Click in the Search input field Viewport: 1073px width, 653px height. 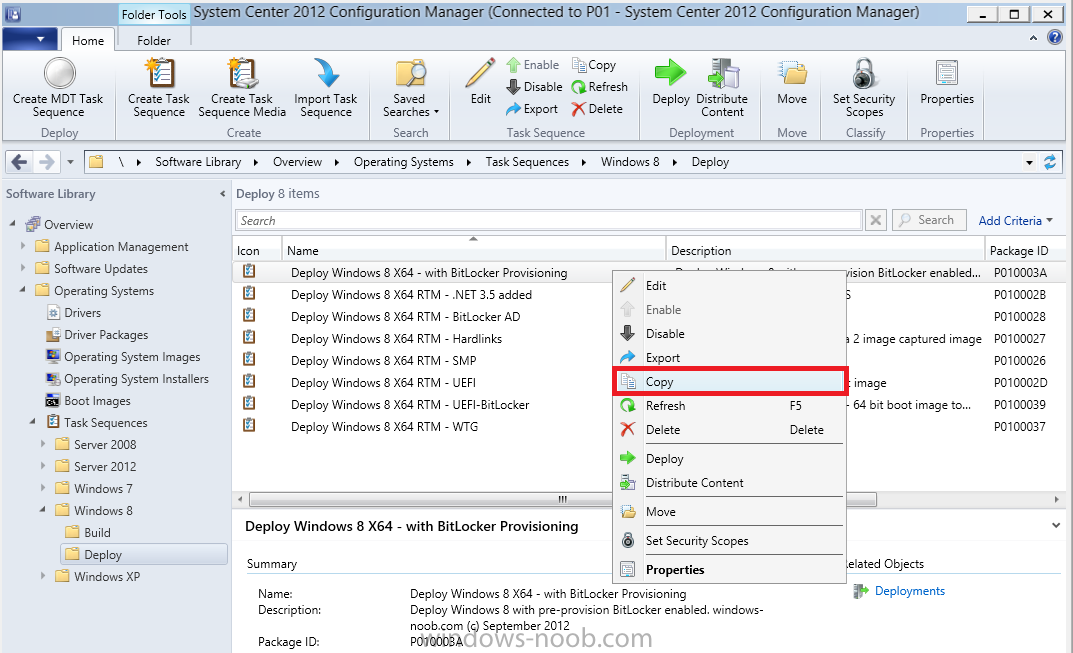point(548,220)
